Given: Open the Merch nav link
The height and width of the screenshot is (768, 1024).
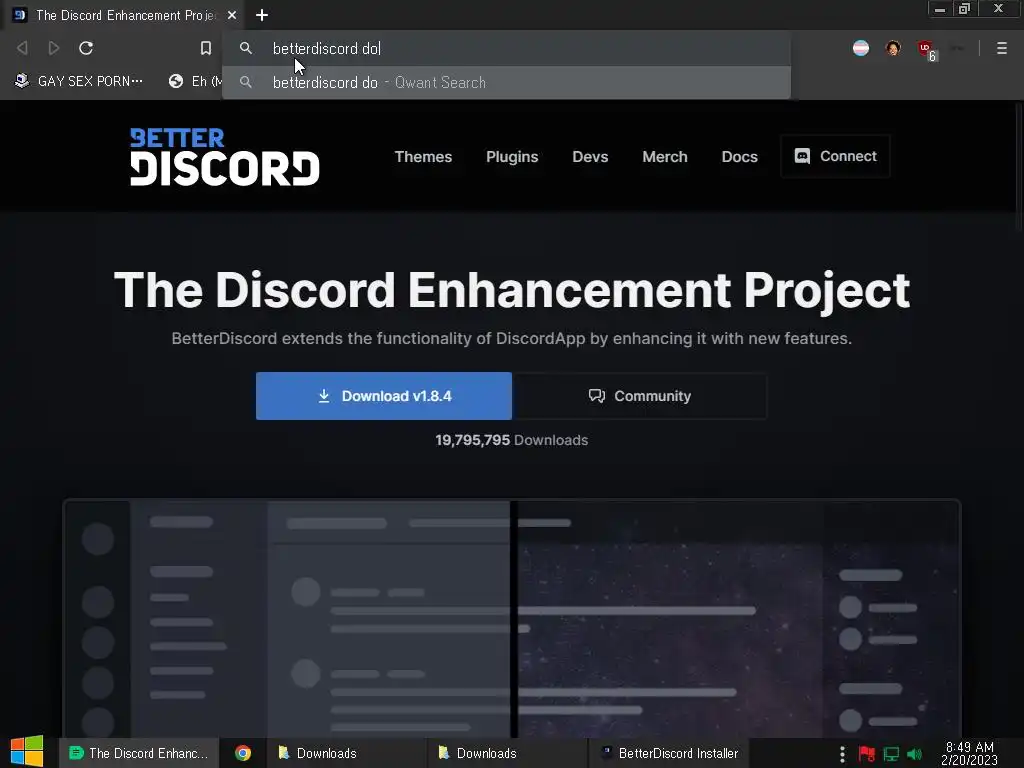Looking at the screenshot, I should [665, 157].
